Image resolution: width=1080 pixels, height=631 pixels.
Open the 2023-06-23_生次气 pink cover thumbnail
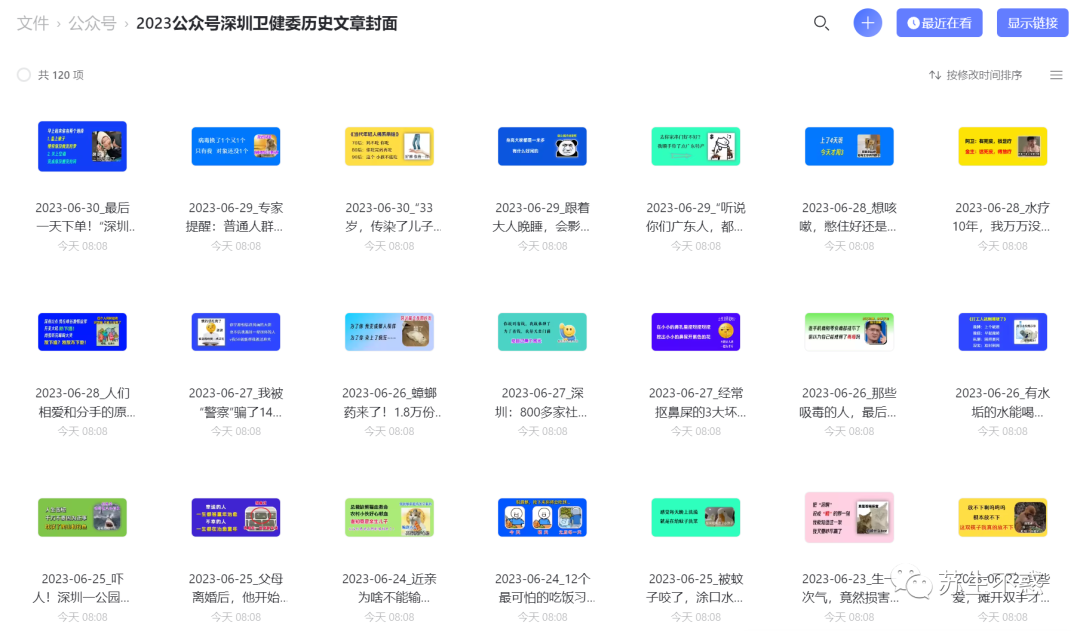(x=849, y=517)
